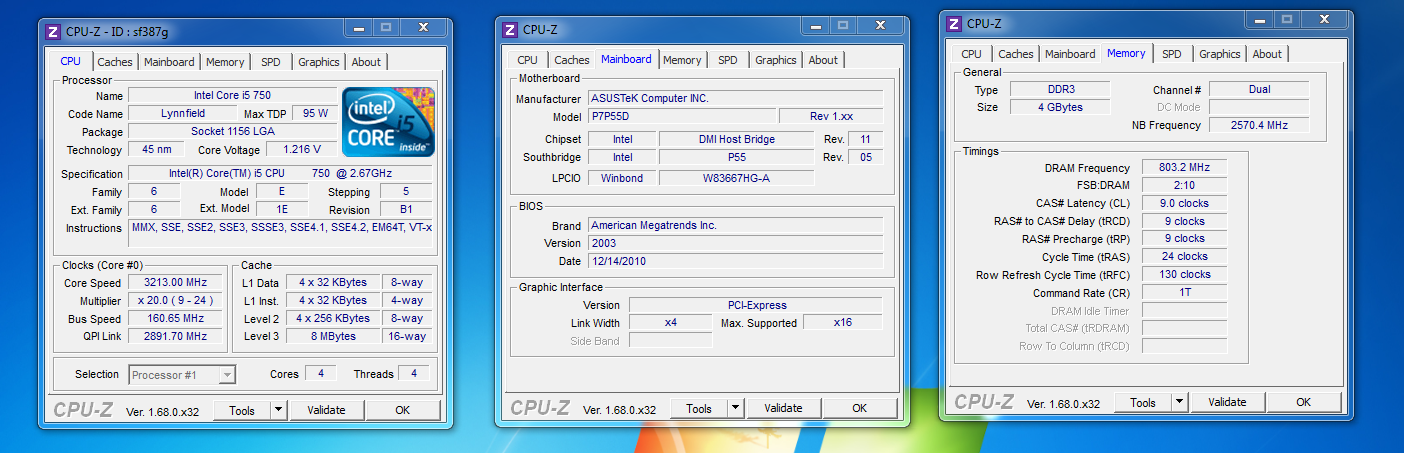Click the Intel Core i5 logo badge
This screenshot has height=453, width=1404.
point(389,122)
